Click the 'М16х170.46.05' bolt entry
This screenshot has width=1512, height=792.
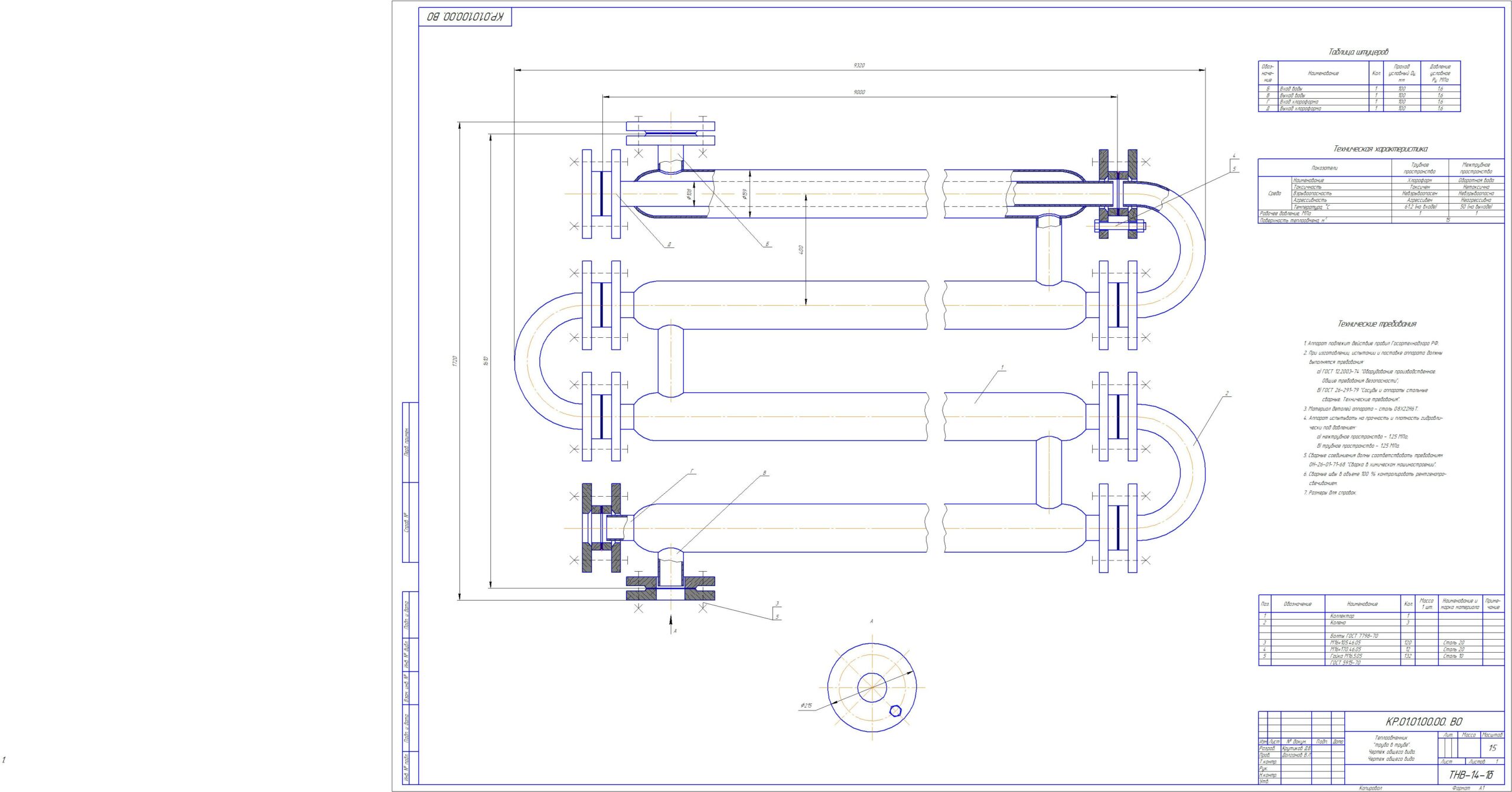coord(1345,649)
